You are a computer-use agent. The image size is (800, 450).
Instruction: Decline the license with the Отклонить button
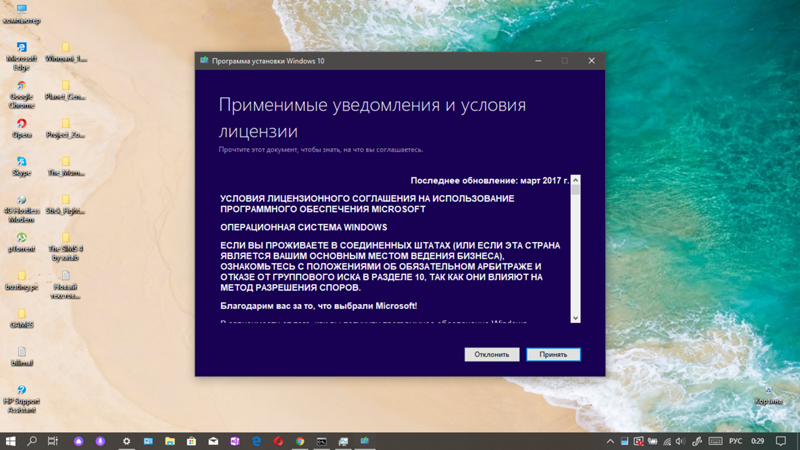[492, 354]
